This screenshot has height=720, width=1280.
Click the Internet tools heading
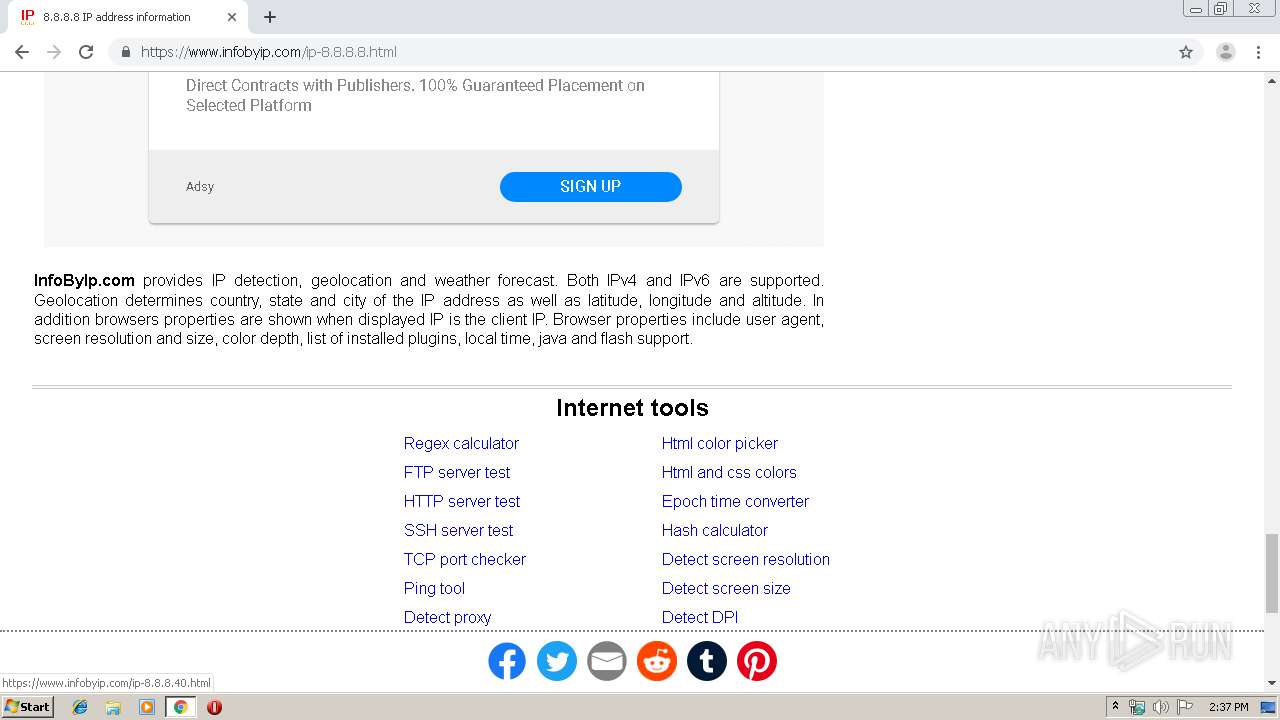[x=632, y=408]
